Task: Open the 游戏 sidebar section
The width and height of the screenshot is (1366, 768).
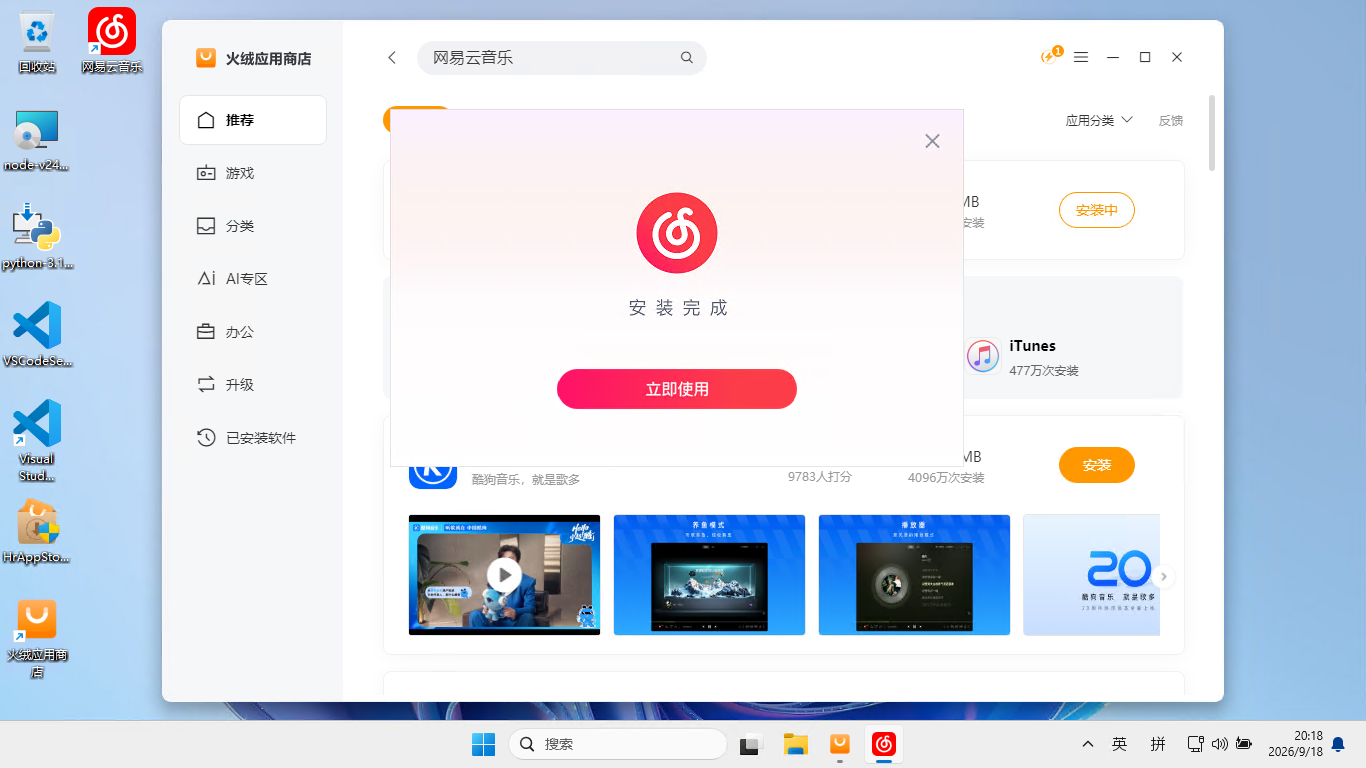Action: (253, 173)
